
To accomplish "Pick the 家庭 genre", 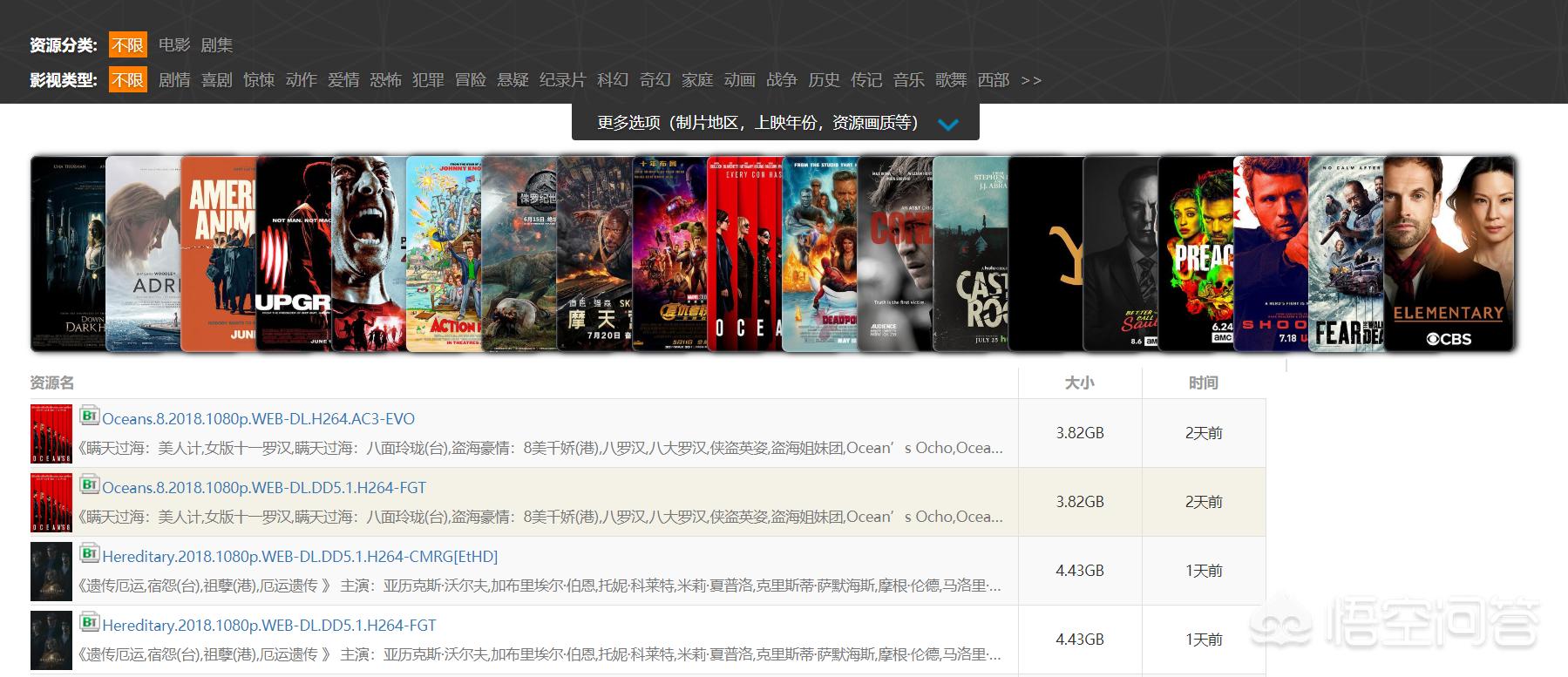I will tap(697, 80).
